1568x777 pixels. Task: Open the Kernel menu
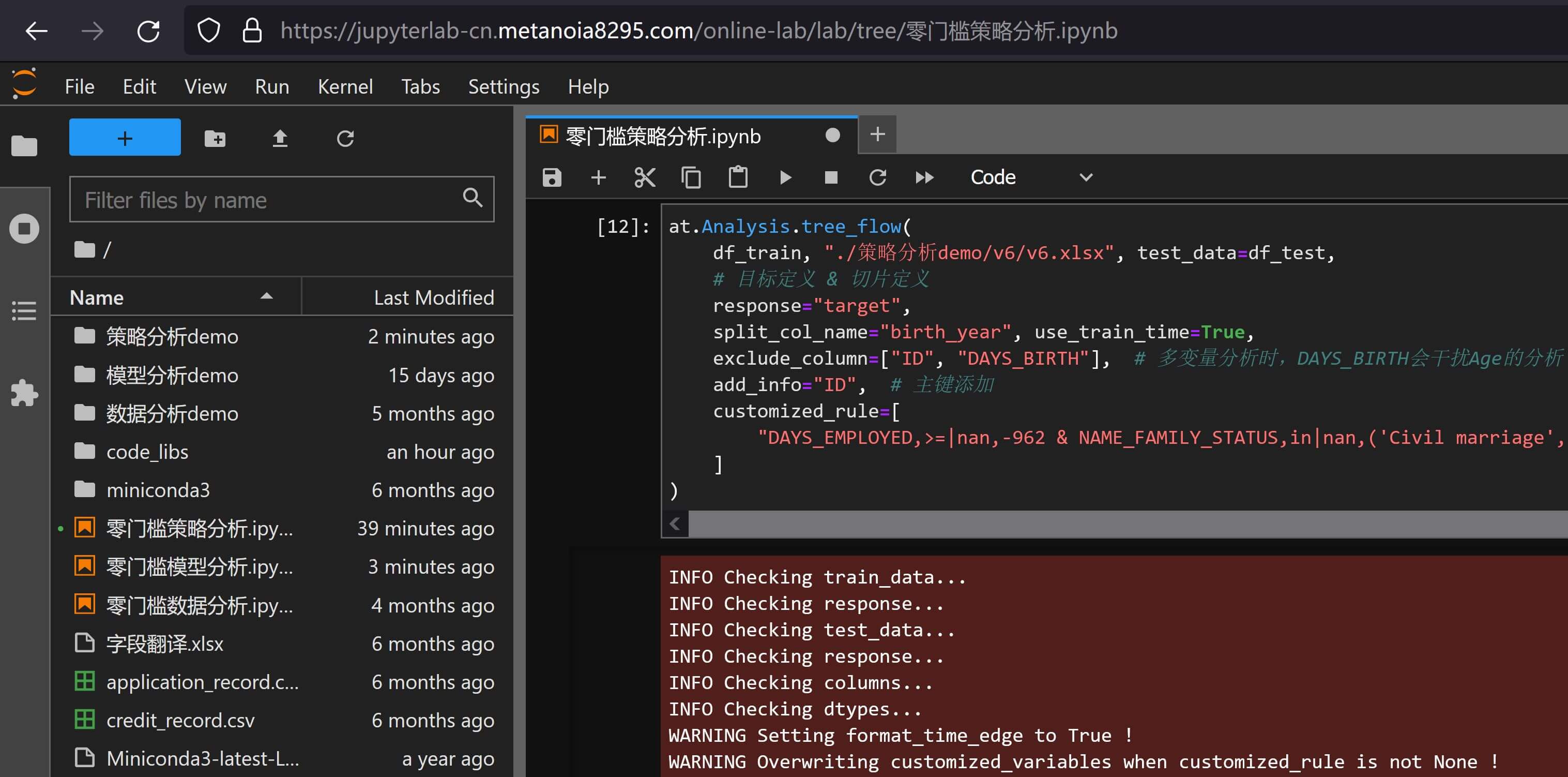(344, 86)
